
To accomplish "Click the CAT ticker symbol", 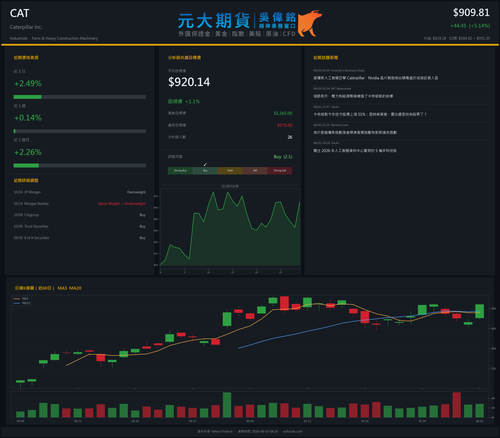I will (x=19, y=13).
